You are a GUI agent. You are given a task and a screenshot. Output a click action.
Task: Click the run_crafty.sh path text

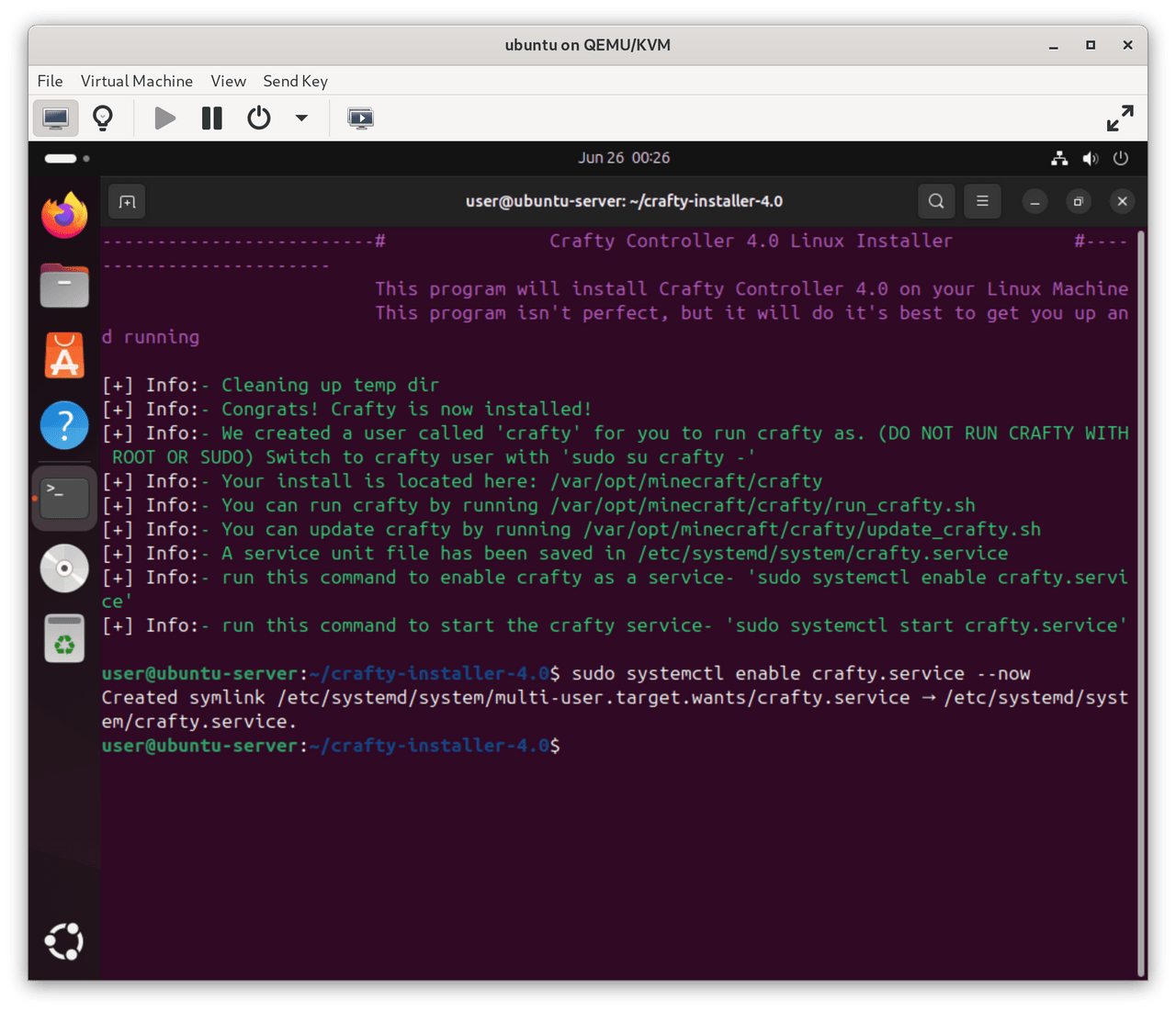point(763,506)
